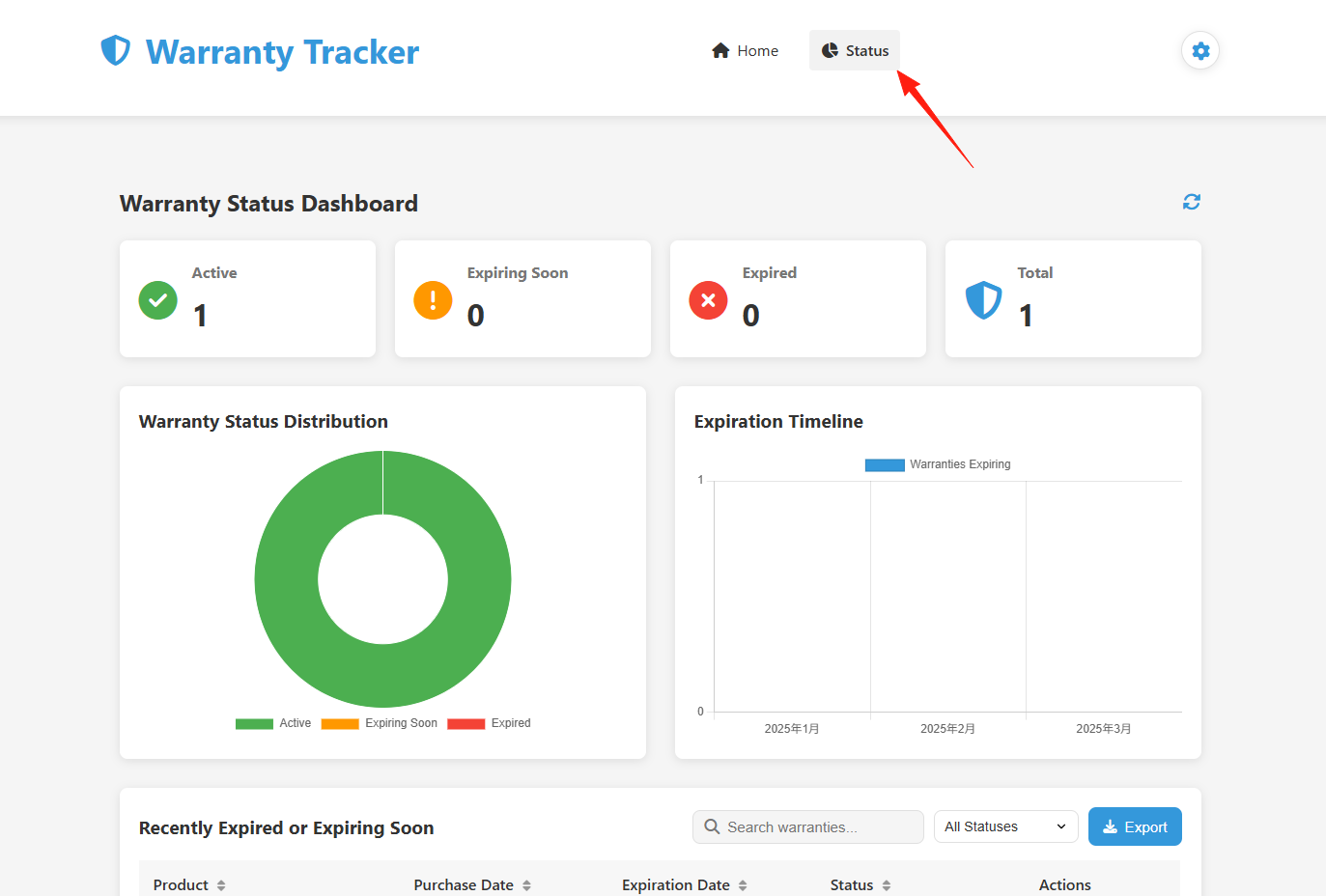Toggle Expiring Soon series in chart legend
This screenshot has width=1326, height=896.
[379, 723]
